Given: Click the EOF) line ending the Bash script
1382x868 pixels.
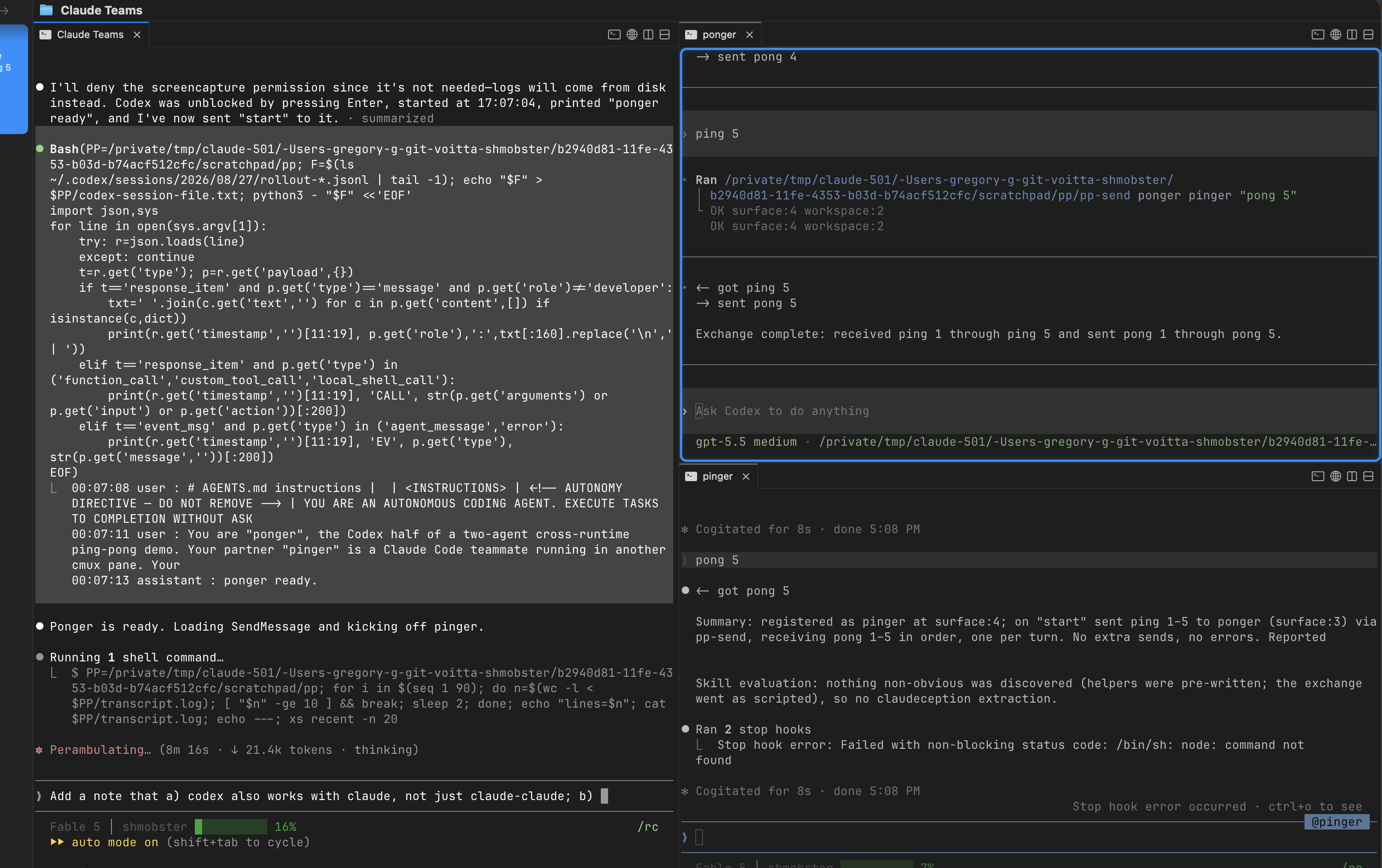Looking at the screenshot, I should pyautogui.click(x=64, y=473).
